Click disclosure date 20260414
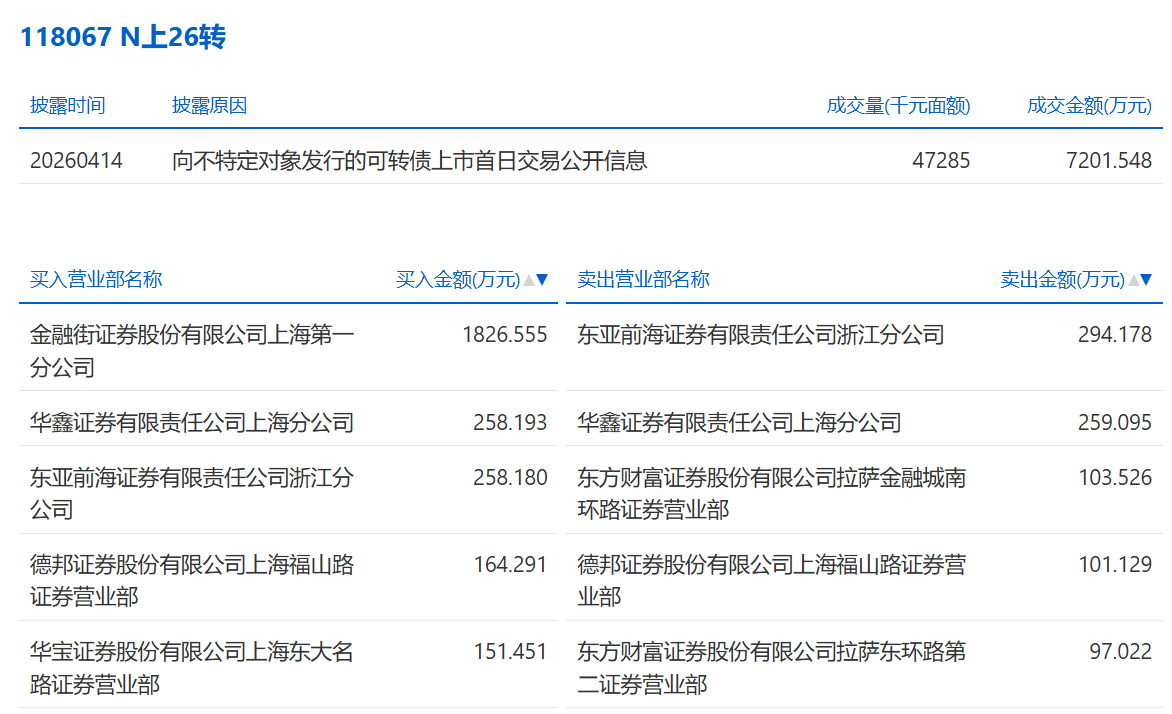 [76, 160]
